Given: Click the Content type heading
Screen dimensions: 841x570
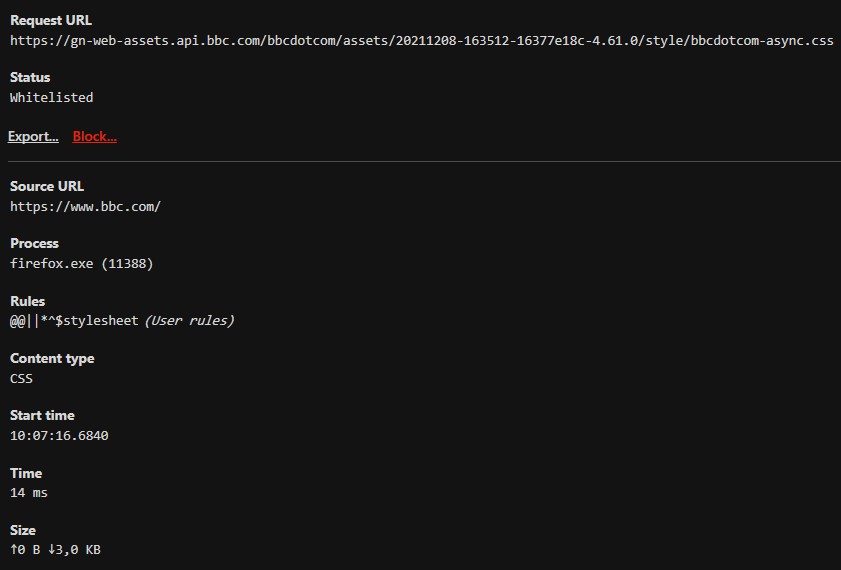Looking at the screenshot, I should [x=52, y=358].
